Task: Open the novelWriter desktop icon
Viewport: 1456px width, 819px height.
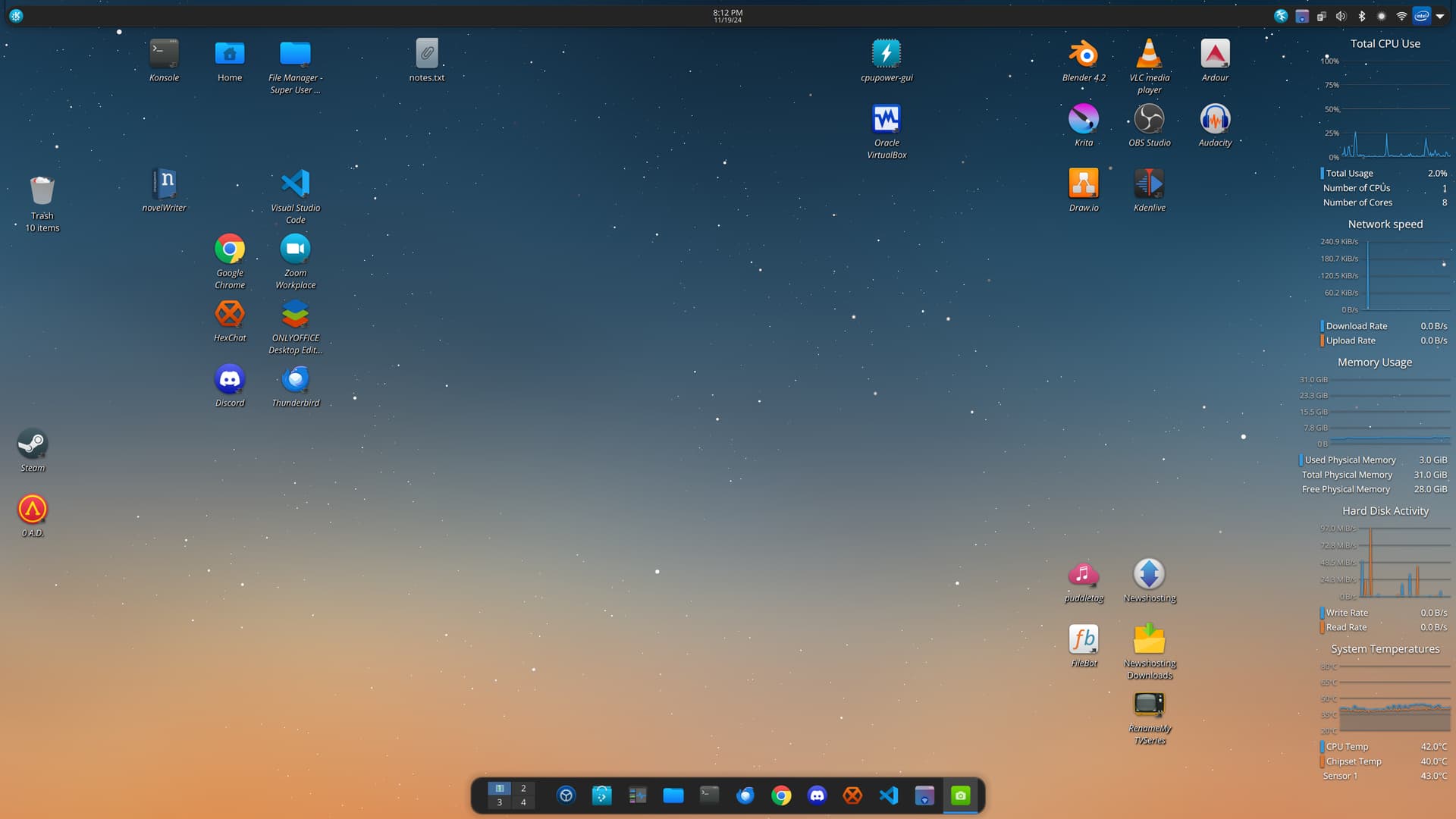Action: [x=164, y=184]
